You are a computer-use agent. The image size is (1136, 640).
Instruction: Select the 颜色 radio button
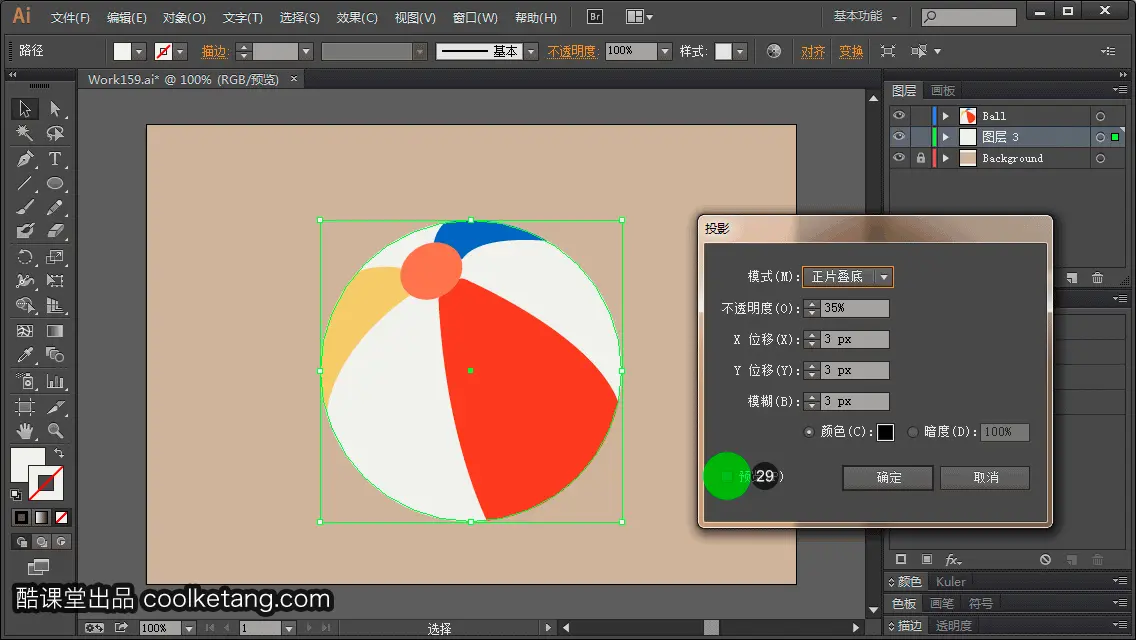pyautogui.click(x=809, y=432)
